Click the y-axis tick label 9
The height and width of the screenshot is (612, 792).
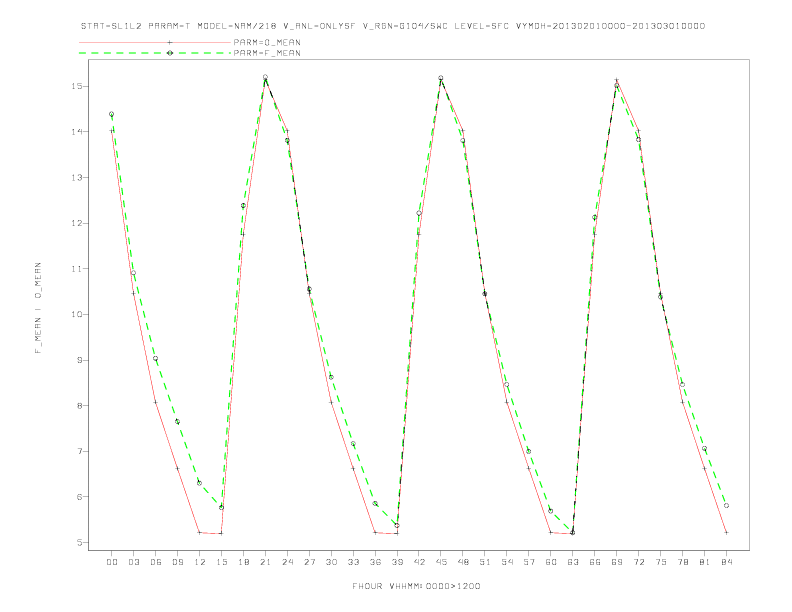80,360
